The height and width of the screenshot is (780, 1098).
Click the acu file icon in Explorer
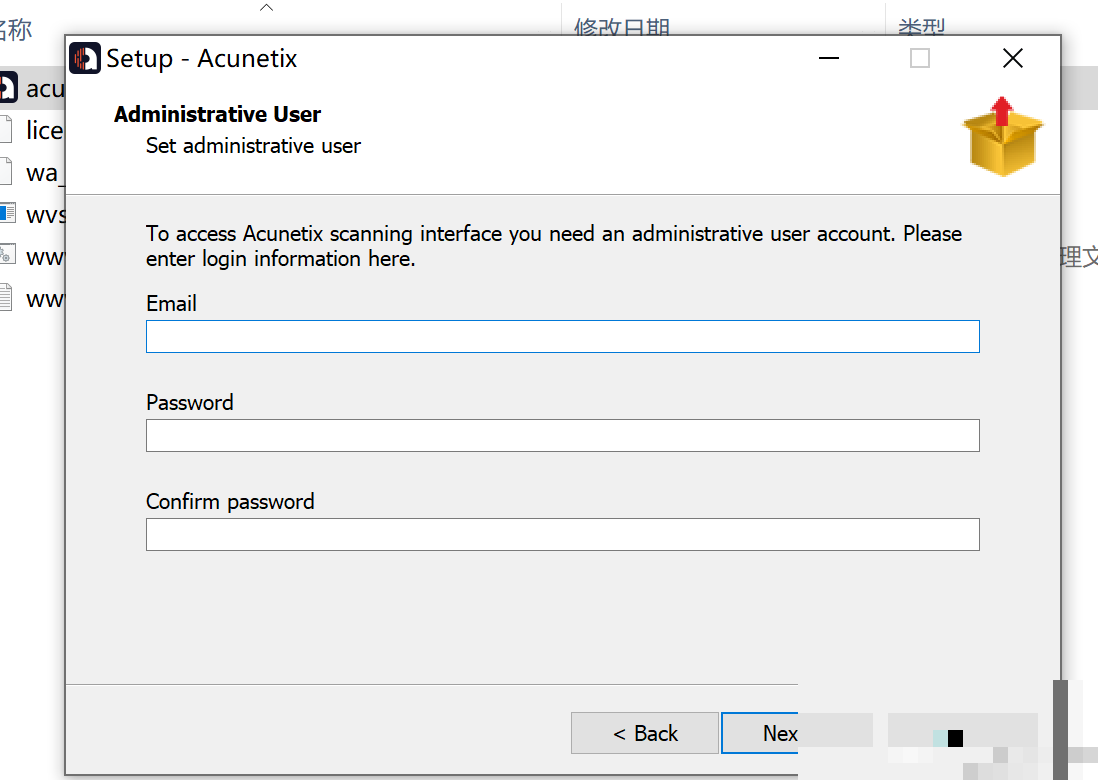[x=8, y=88]
